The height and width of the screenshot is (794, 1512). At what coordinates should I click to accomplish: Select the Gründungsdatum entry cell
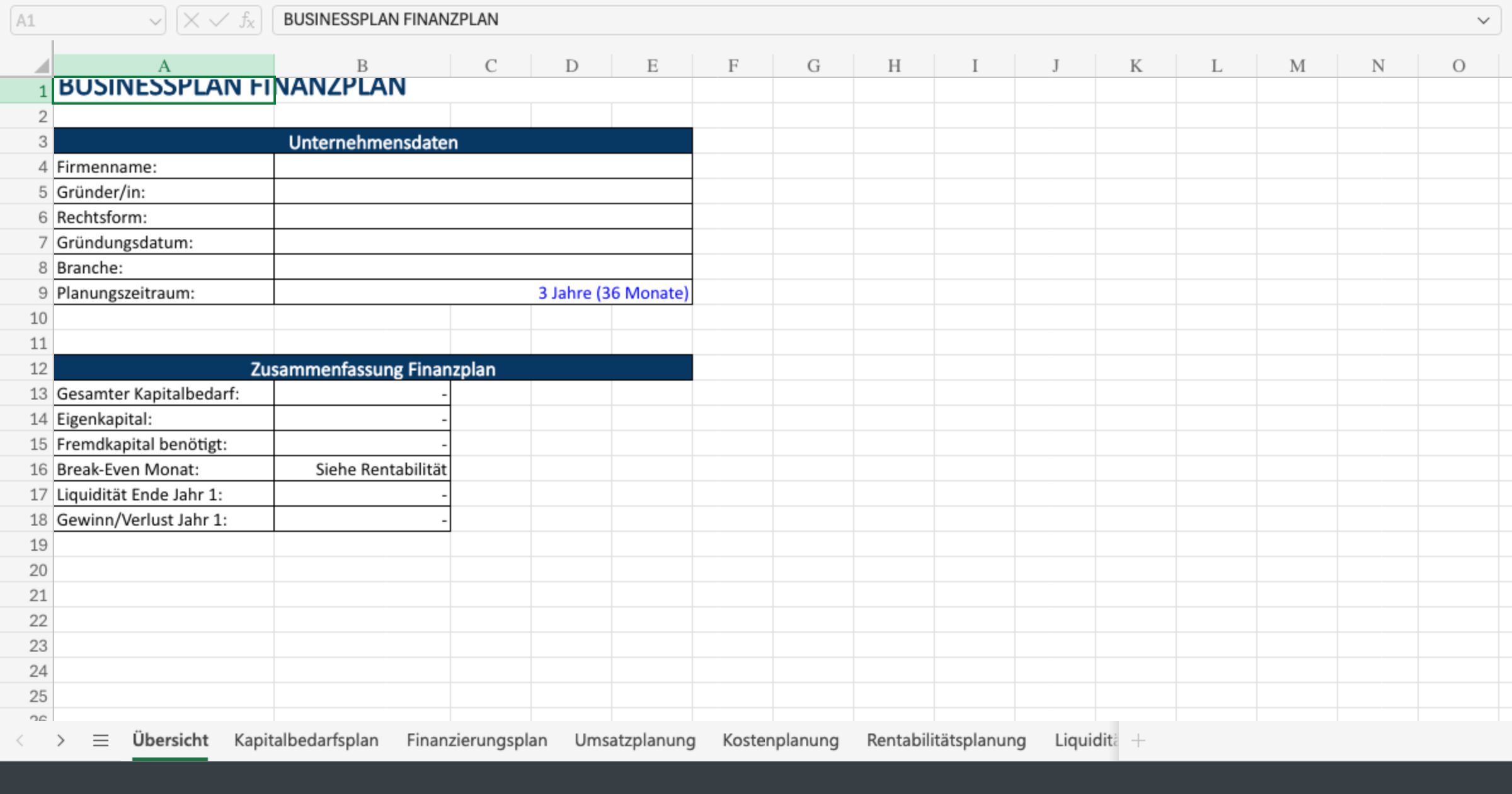(483, 241)
